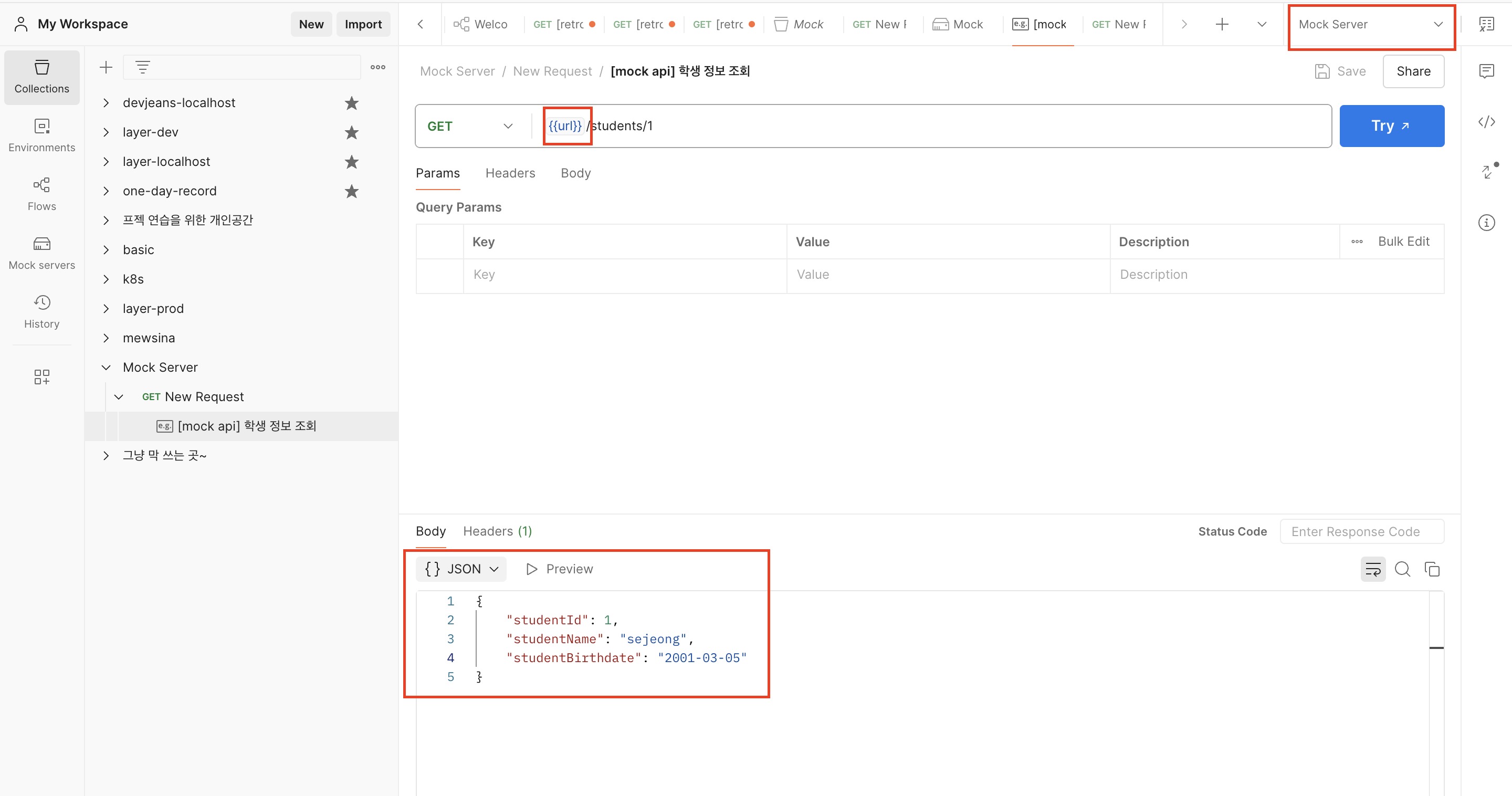Copy the response body with copy icon
Image resolution: width=1512 pixels, height=796 pixels.
(x=1432, y=569)
